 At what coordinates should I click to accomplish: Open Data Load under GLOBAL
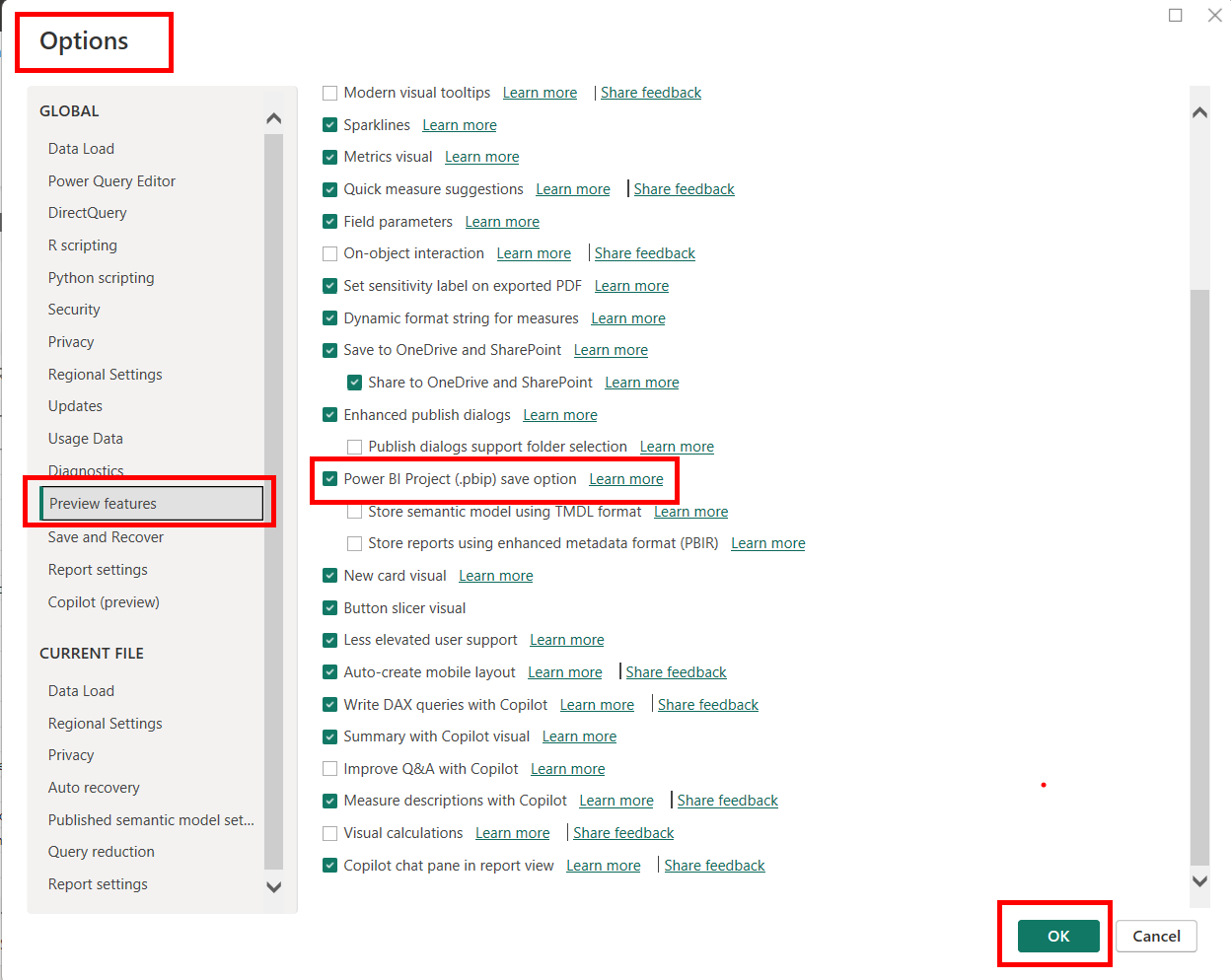click(x=81, y=149)
